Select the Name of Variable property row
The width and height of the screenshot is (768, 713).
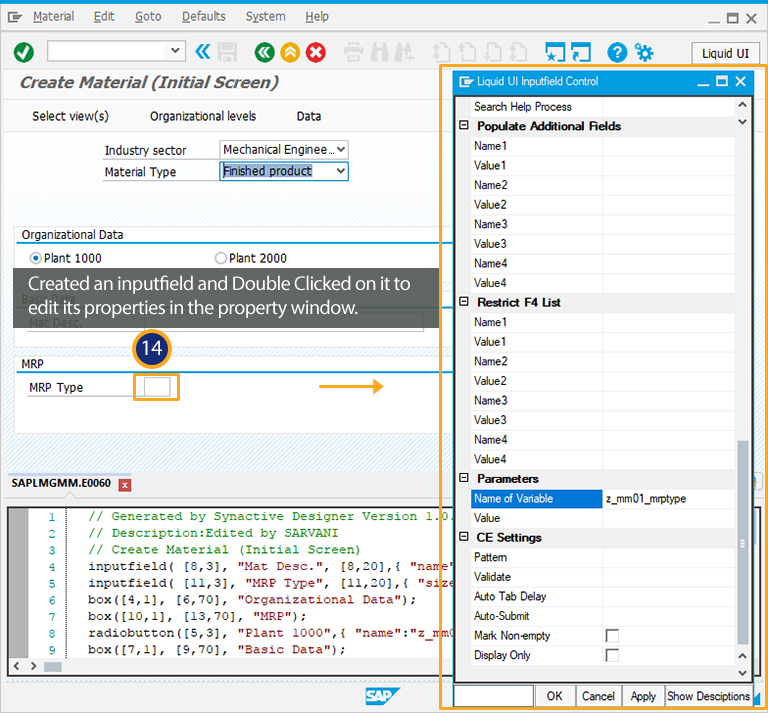603,499
